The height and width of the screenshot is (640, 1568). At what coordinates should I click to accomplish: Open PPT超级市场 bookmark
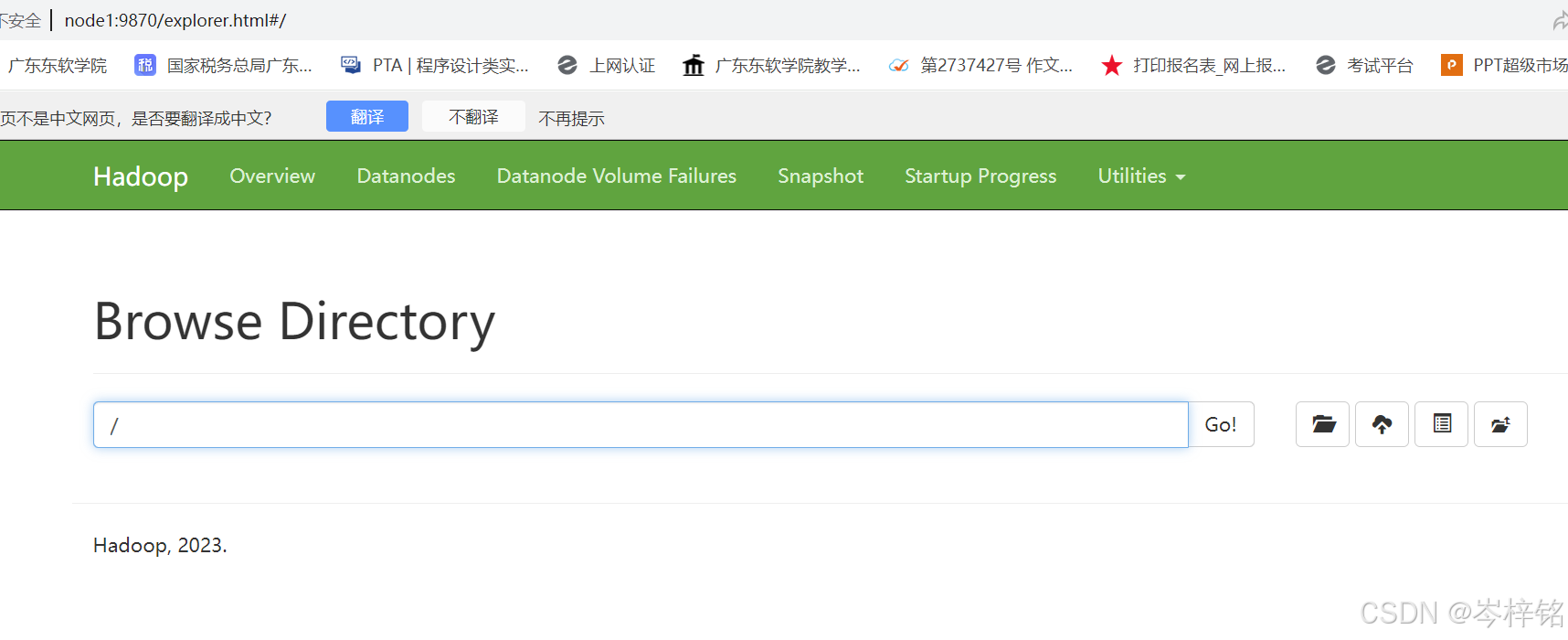[x=1504, y=65]
